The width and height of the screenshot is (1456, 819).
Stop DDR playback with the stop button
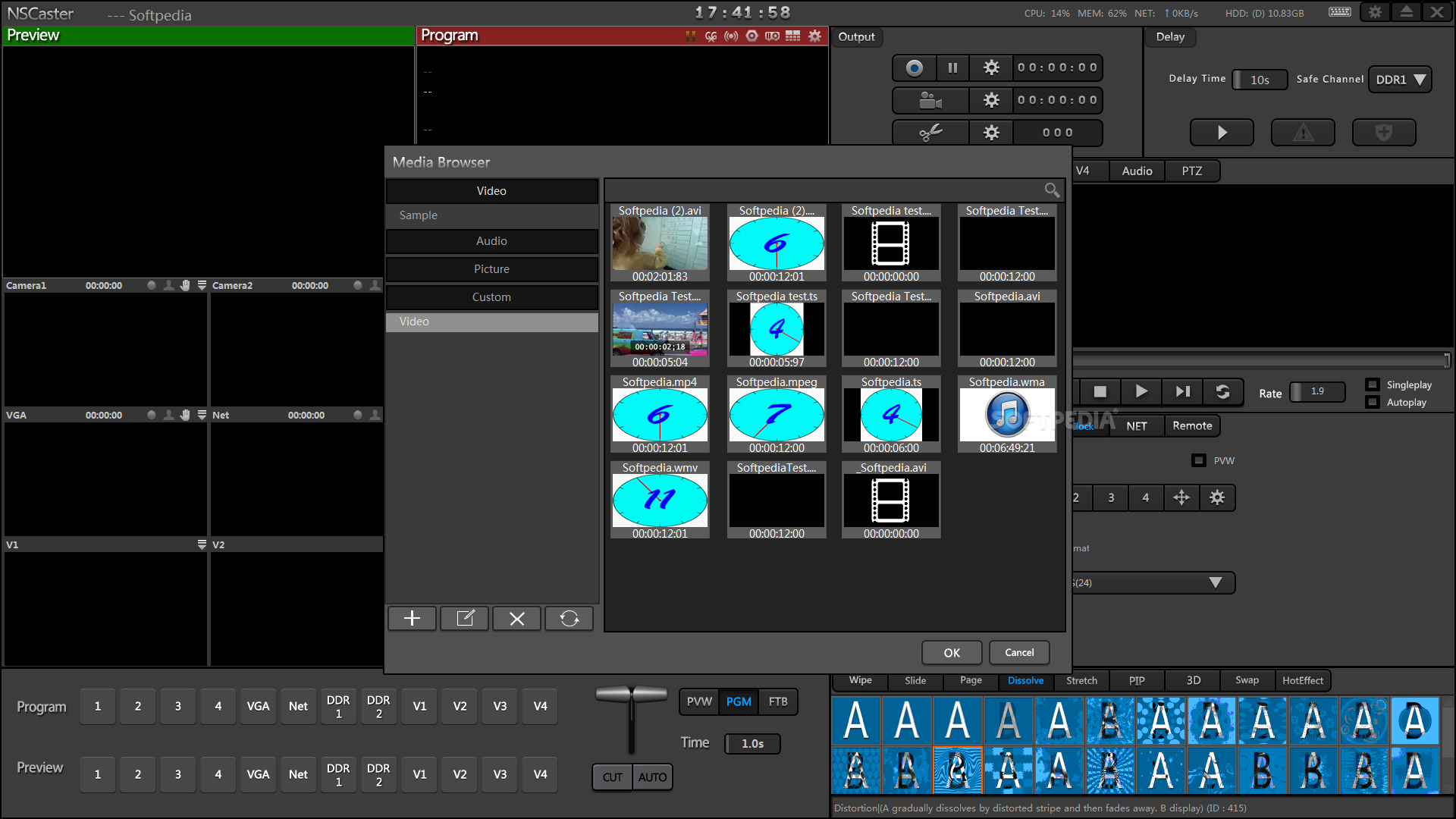point(1100,391)
